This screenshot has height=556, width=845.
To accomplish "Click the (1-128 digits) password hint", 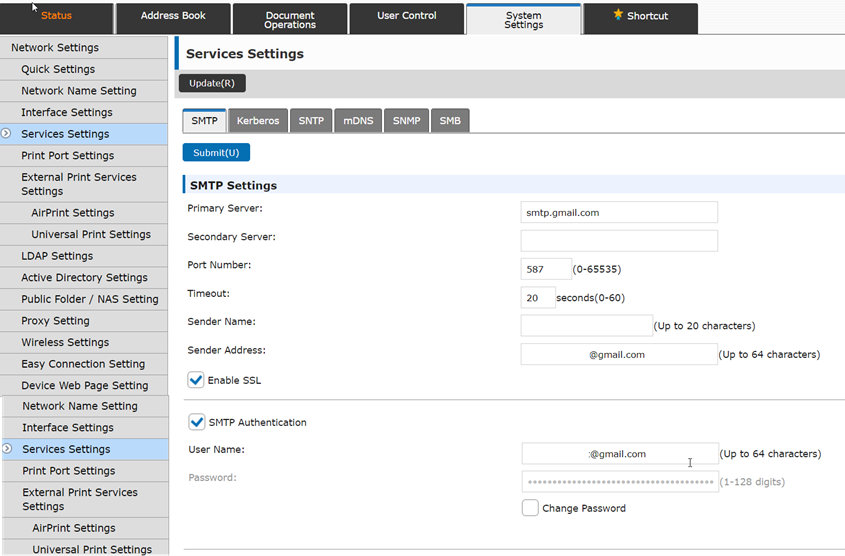I will click(x=752, y=482).
